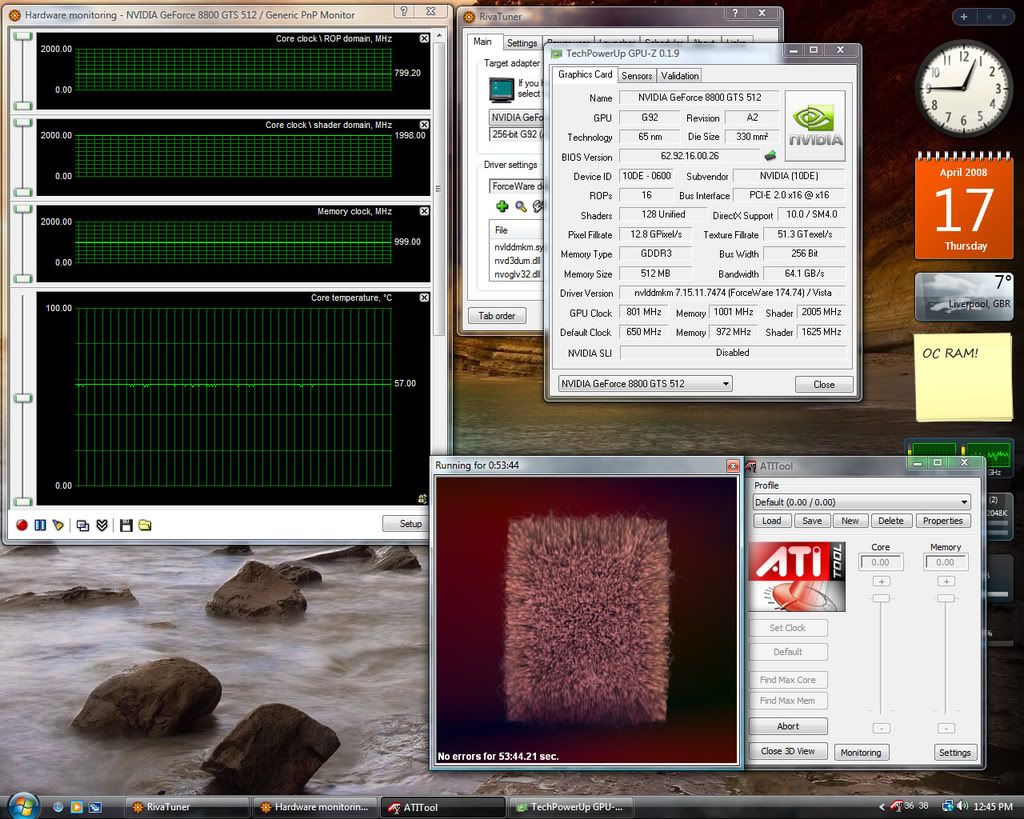
Task: Click the BIOS save chip icon in GPU-Z
Action: (x=770, y=155)
